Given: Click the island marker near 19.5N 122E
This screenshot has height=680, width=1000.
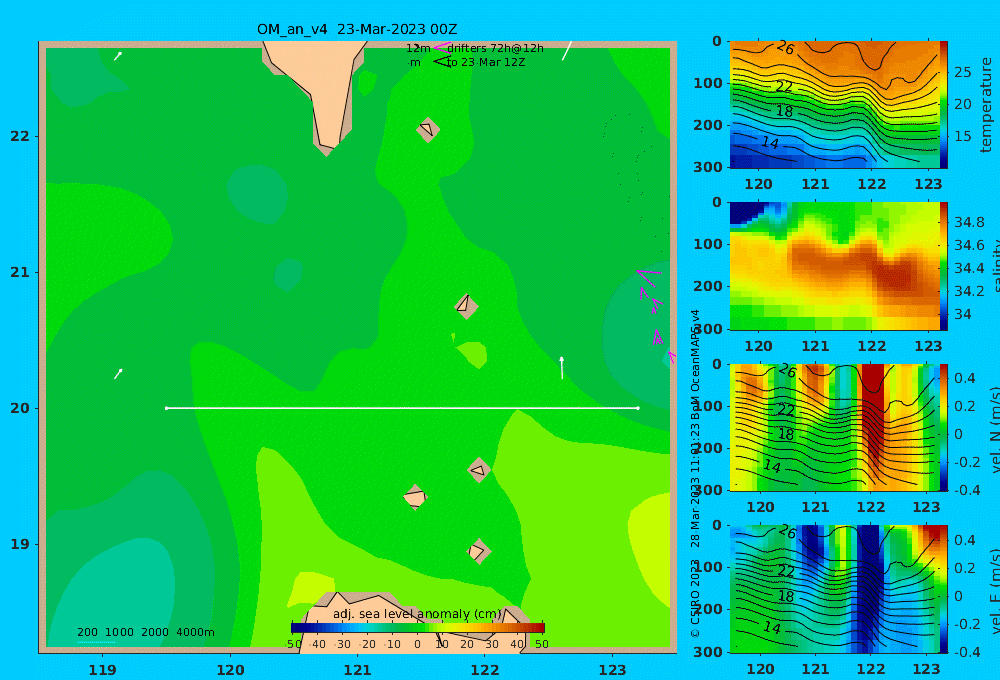Looking at the screenshot, I should click(479, 470).
